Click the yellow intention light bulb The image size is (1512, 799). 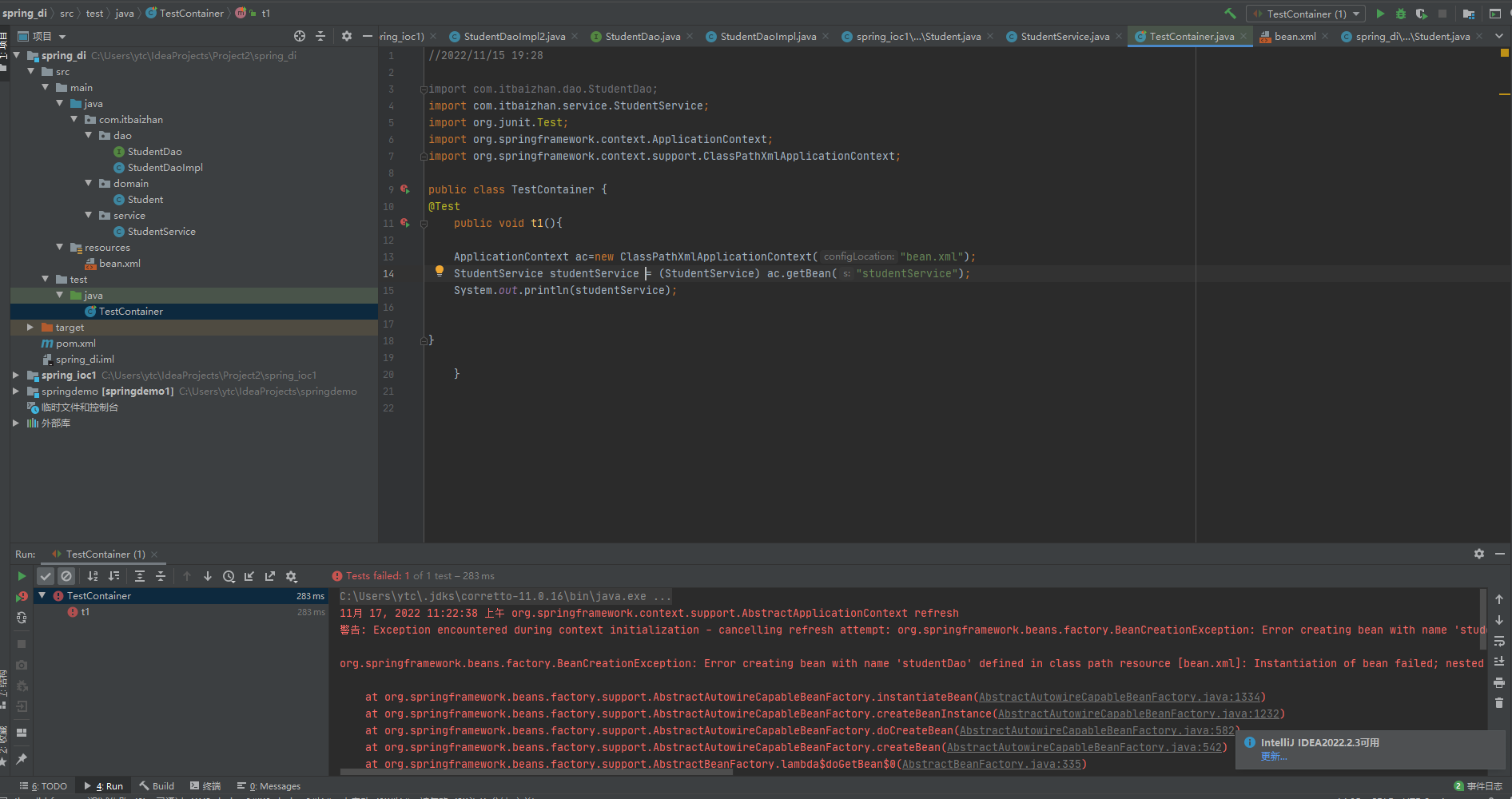(x=439, y=271)
